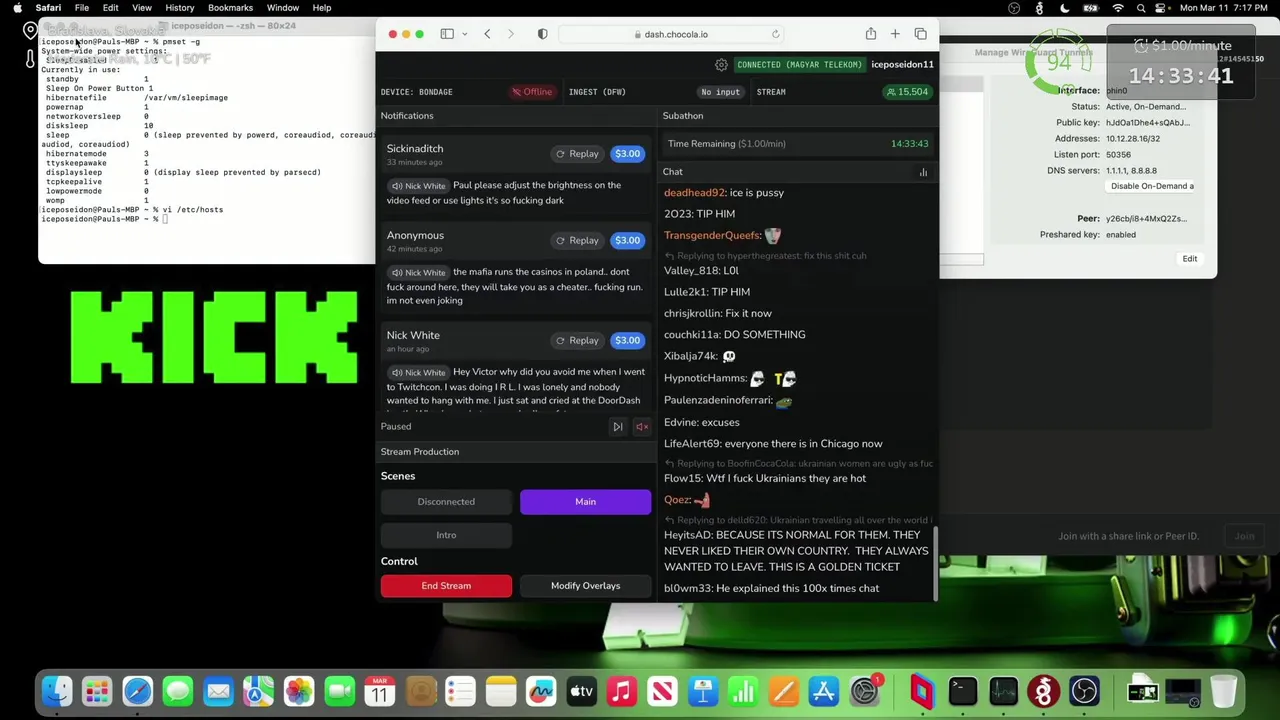Open the dashboard settings gear
1280x720 pixels.
click(721, 65)
